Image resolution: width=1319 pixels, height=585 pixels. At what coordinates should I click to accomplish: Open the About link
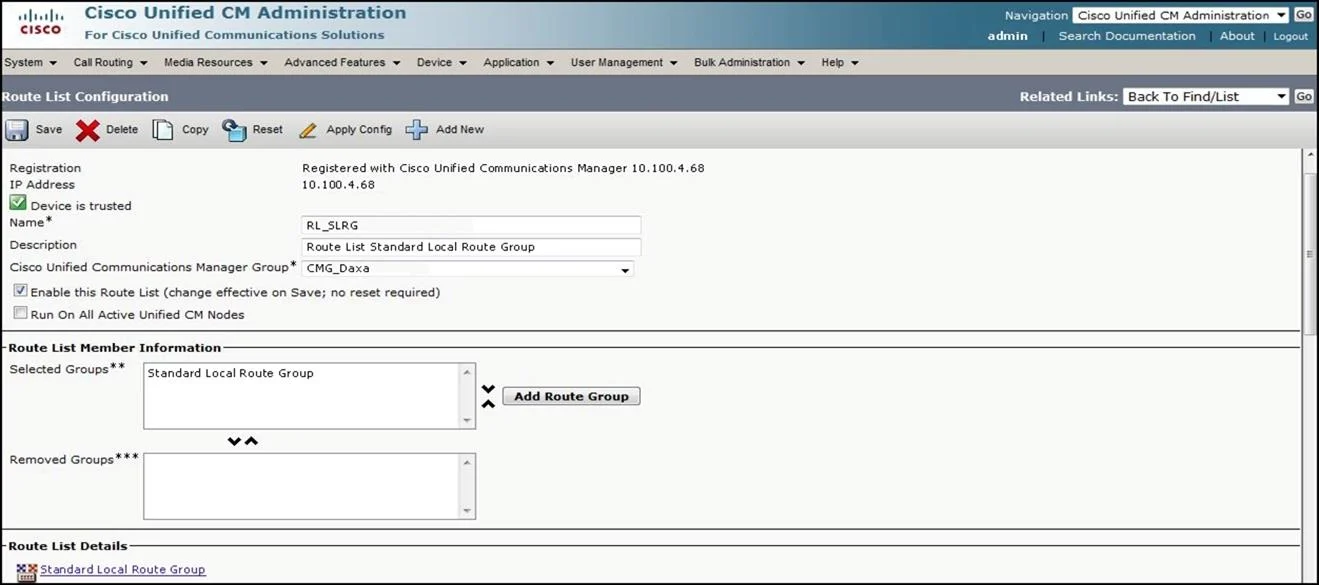pos(1237,36)
